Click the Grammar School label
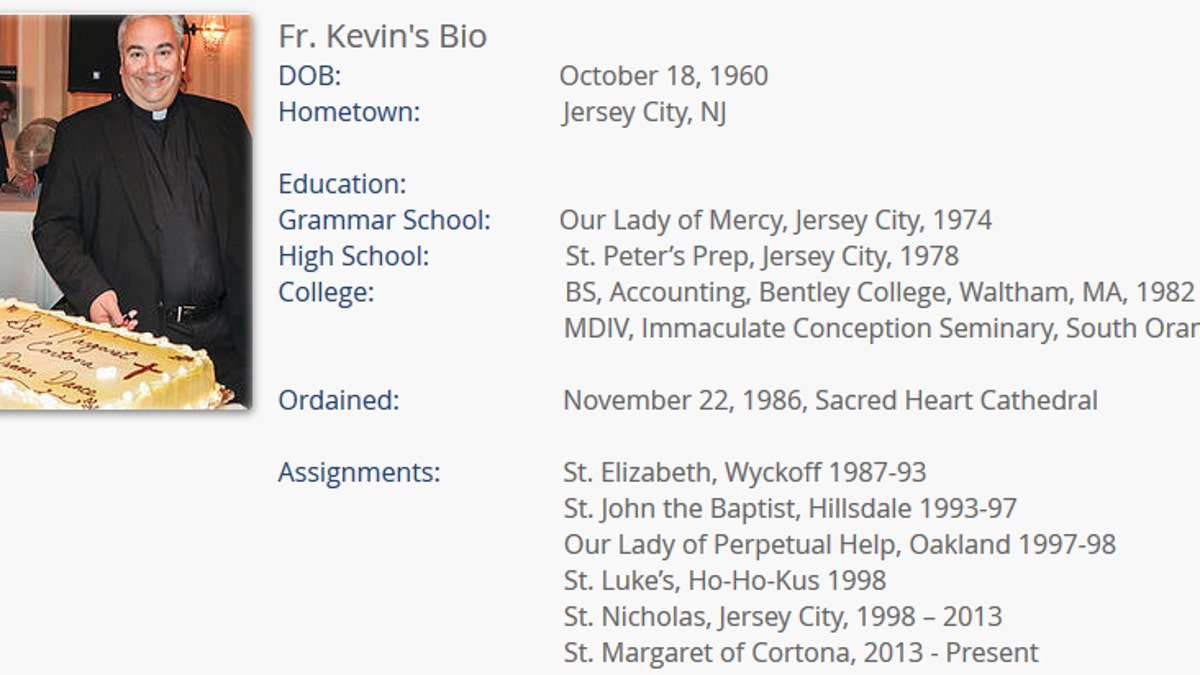The width and height of the screenshot is (1200, 675). point(384,220)
